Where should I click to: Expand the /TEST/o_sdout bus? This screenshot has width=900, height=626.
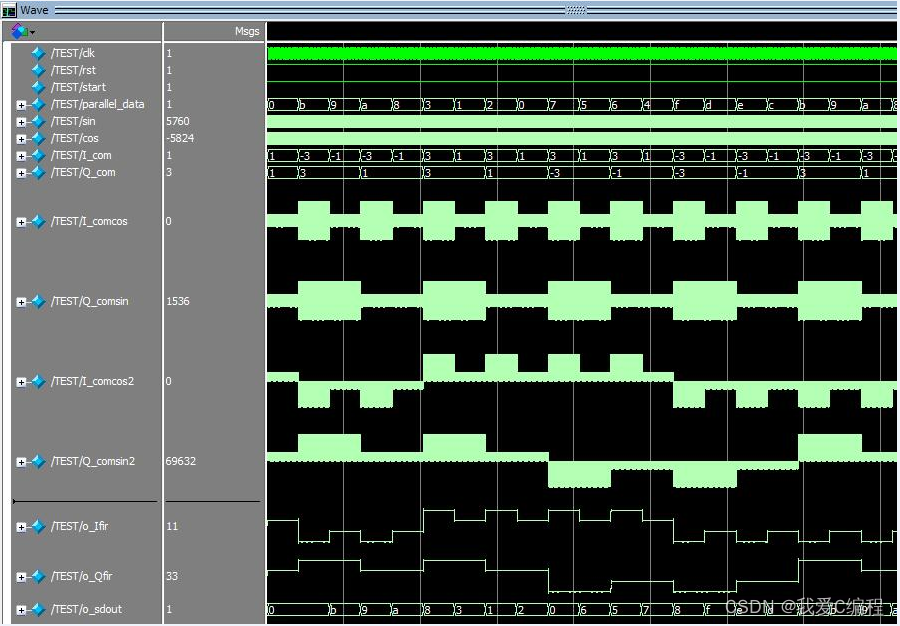point(21,610)
